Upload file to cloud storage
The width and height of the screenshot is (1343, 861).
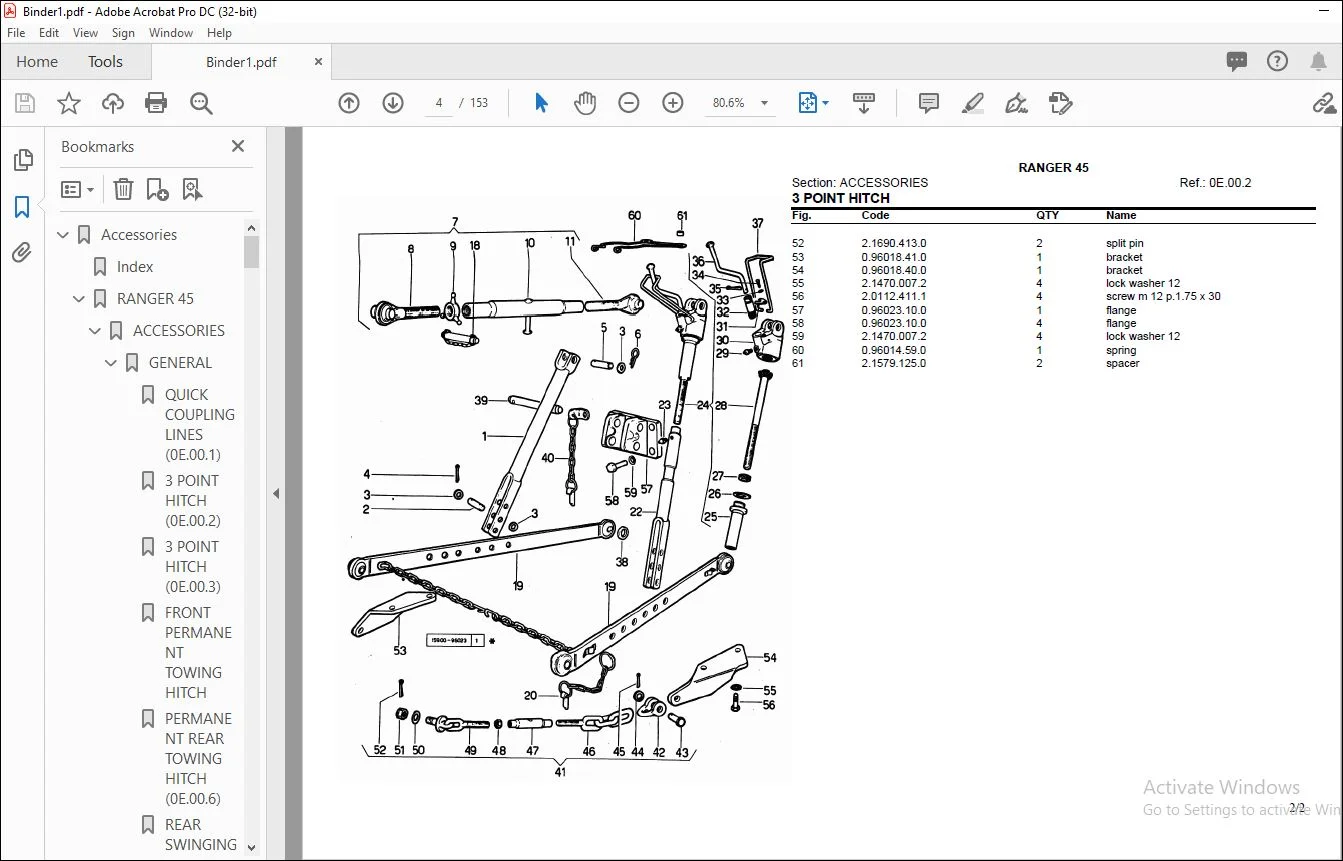(x=113, y=103)
